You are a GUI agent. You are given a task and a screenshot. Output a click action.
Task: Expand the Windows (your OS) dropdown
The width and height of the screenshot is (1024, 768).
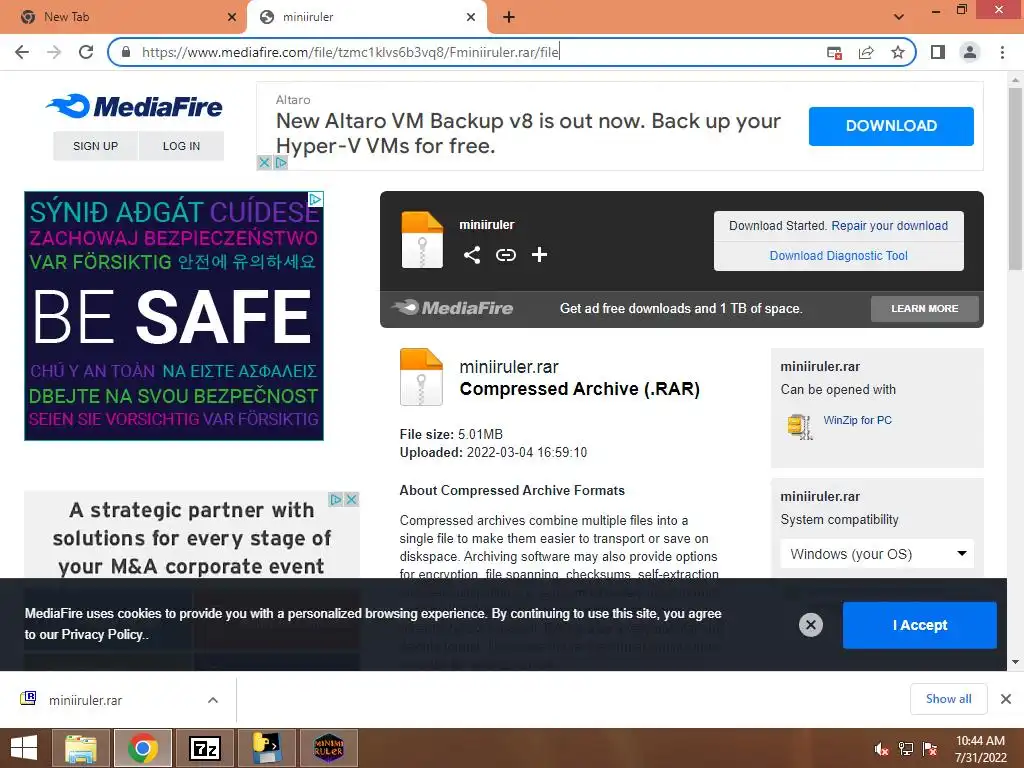877,554
